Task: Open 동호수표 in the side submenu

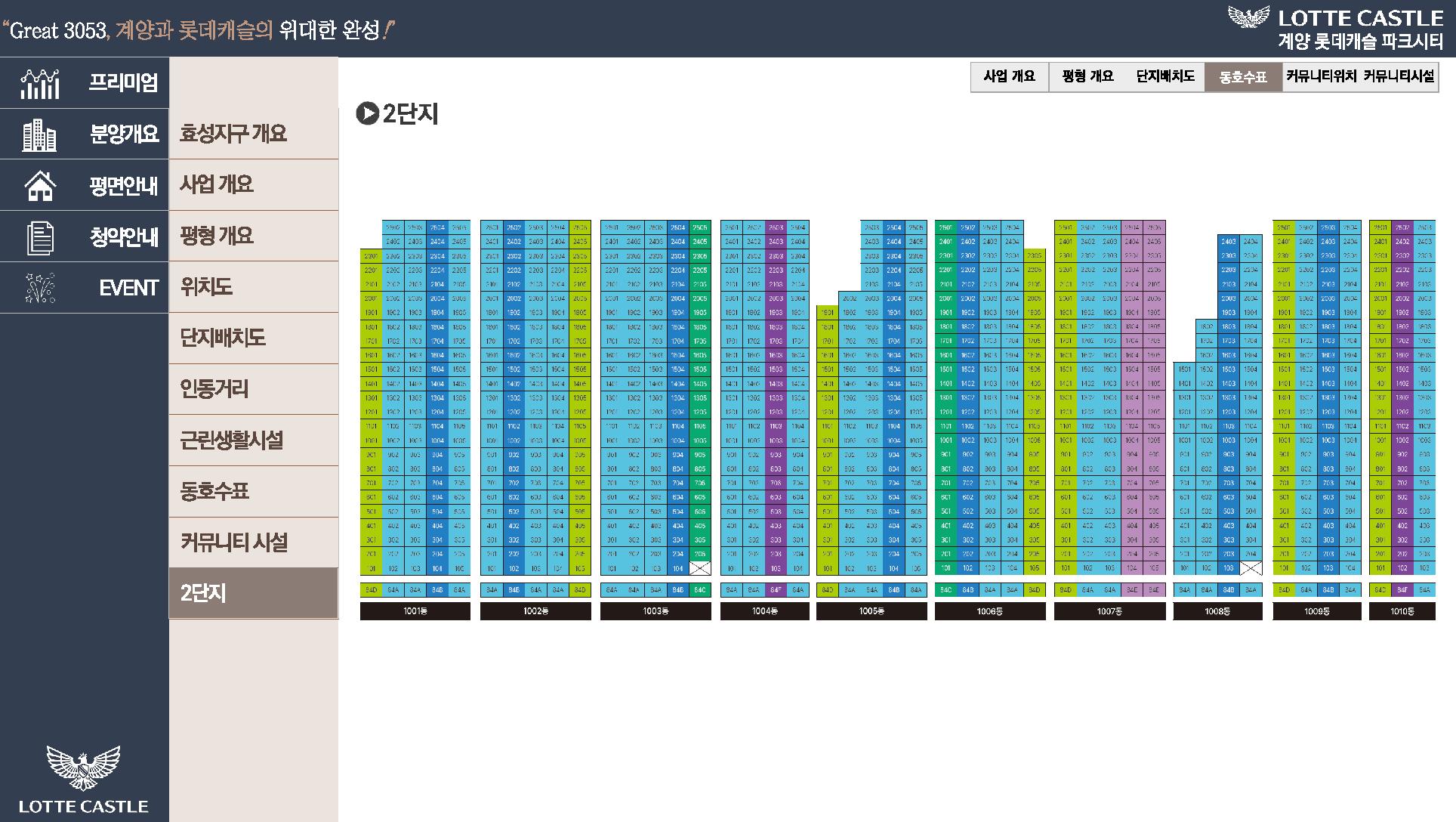Action: [214, 491]
